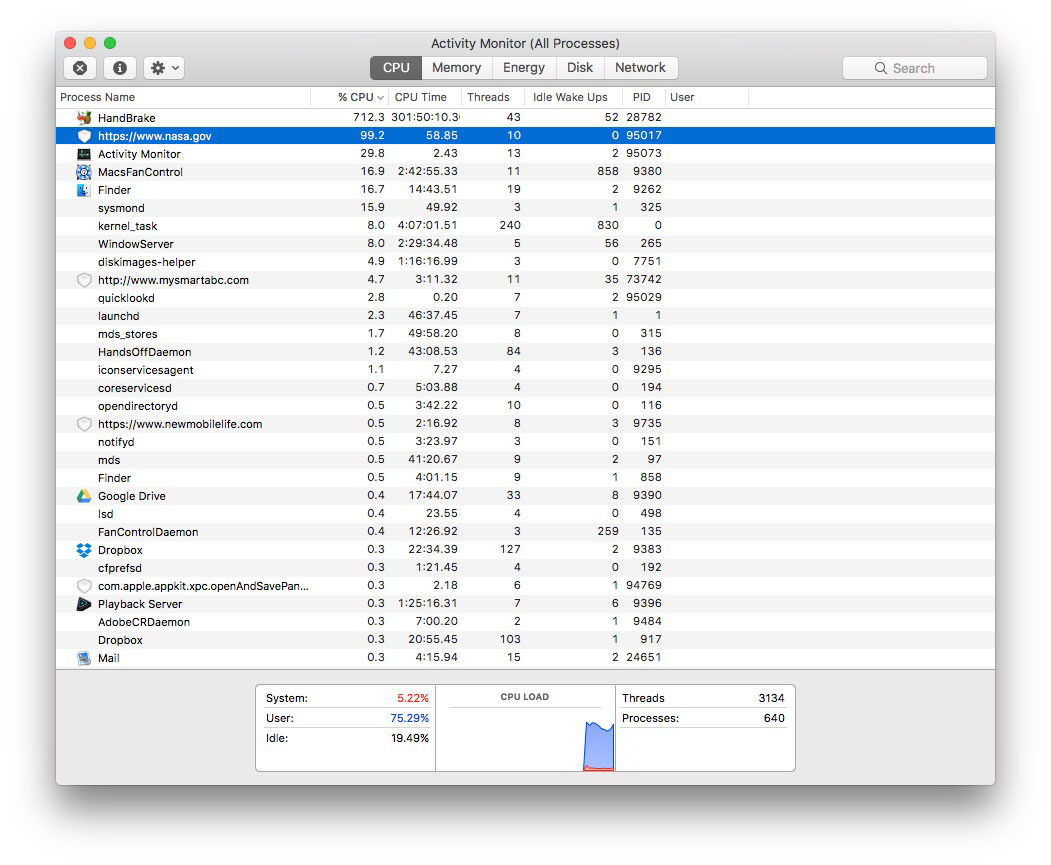
Task: Select the lsd process row
Action: [x=525, y=514]
